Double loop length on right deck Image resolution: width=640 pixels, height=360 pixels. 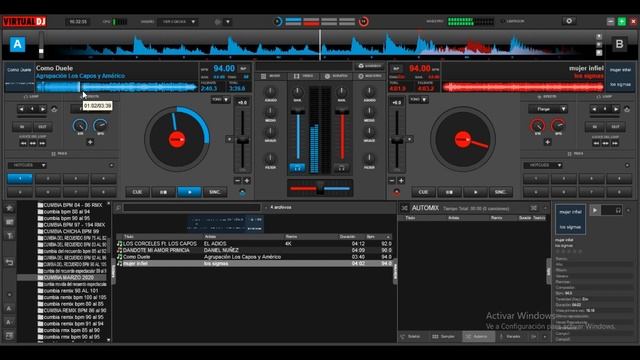pyautogui.click(x=616, y=109)
